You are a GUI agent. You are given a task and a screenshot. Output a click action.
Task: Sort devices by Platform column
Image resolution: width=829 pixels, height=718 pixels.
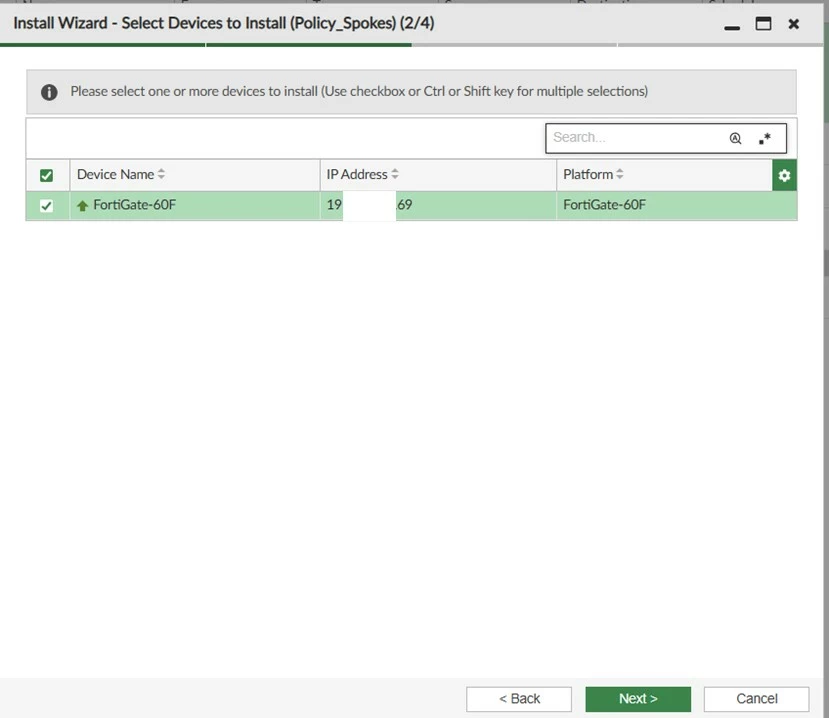tap(593, 174)
